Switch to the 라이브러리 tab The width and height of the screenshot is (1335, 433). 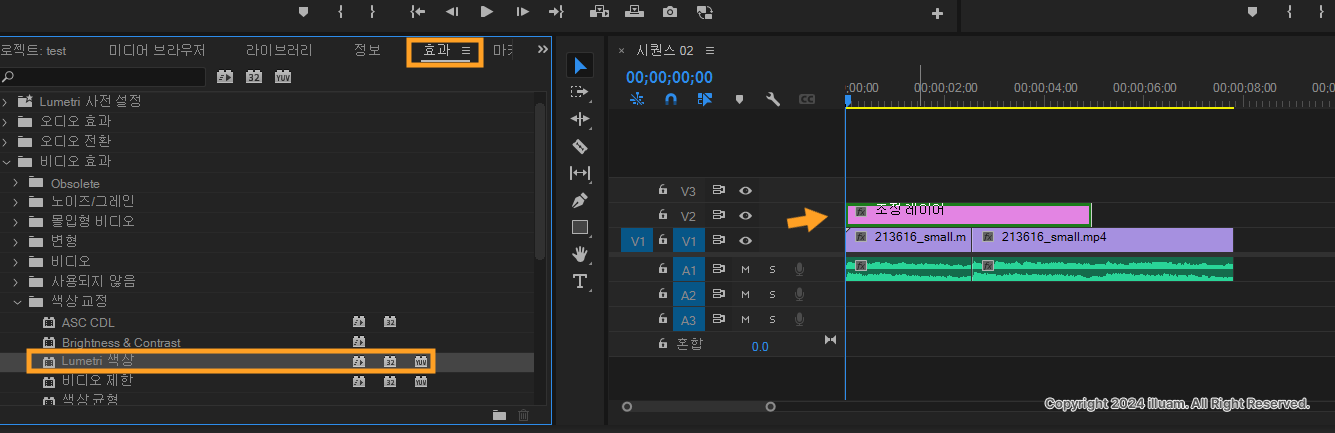click(279, 50)
